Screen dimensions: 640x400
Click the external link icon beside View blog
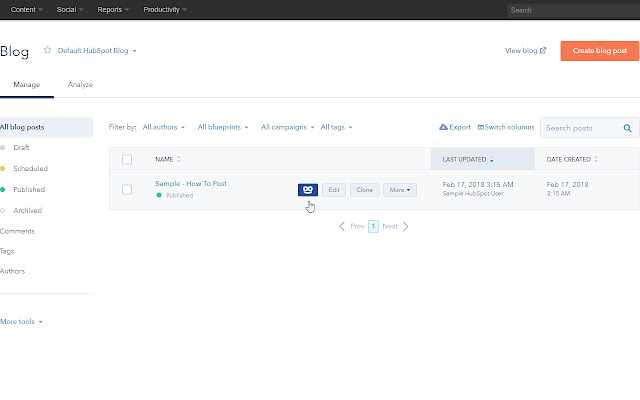[543, 51]
